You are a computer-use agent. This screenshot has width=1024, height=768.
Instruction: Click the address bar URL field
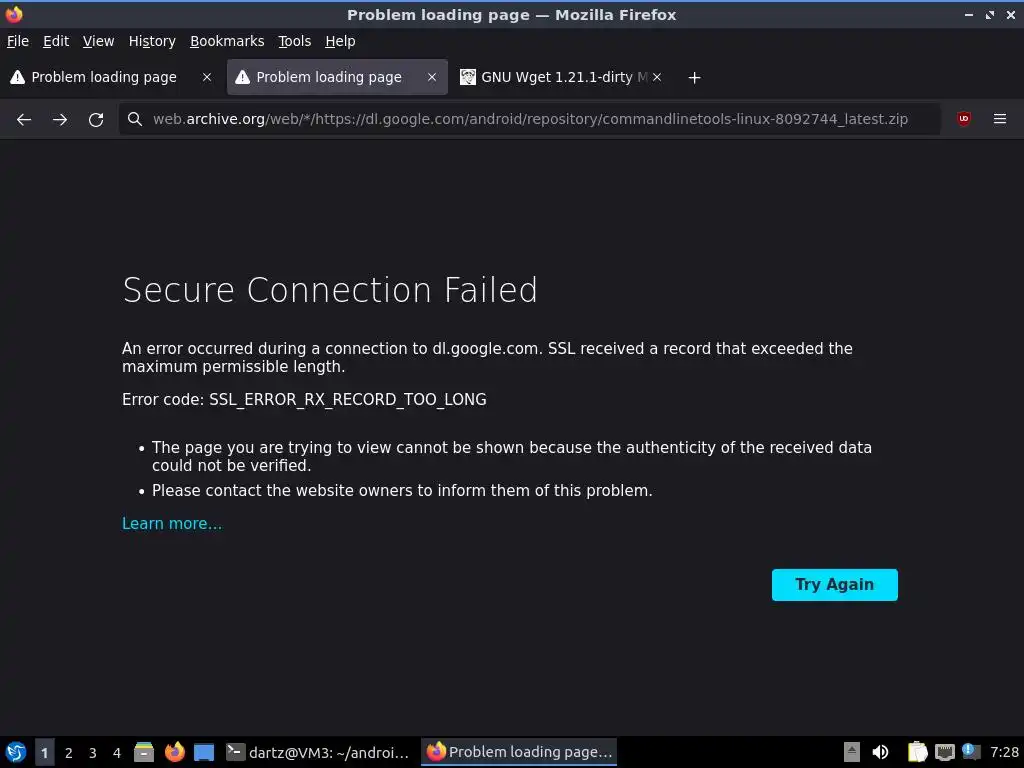point(530,119)
